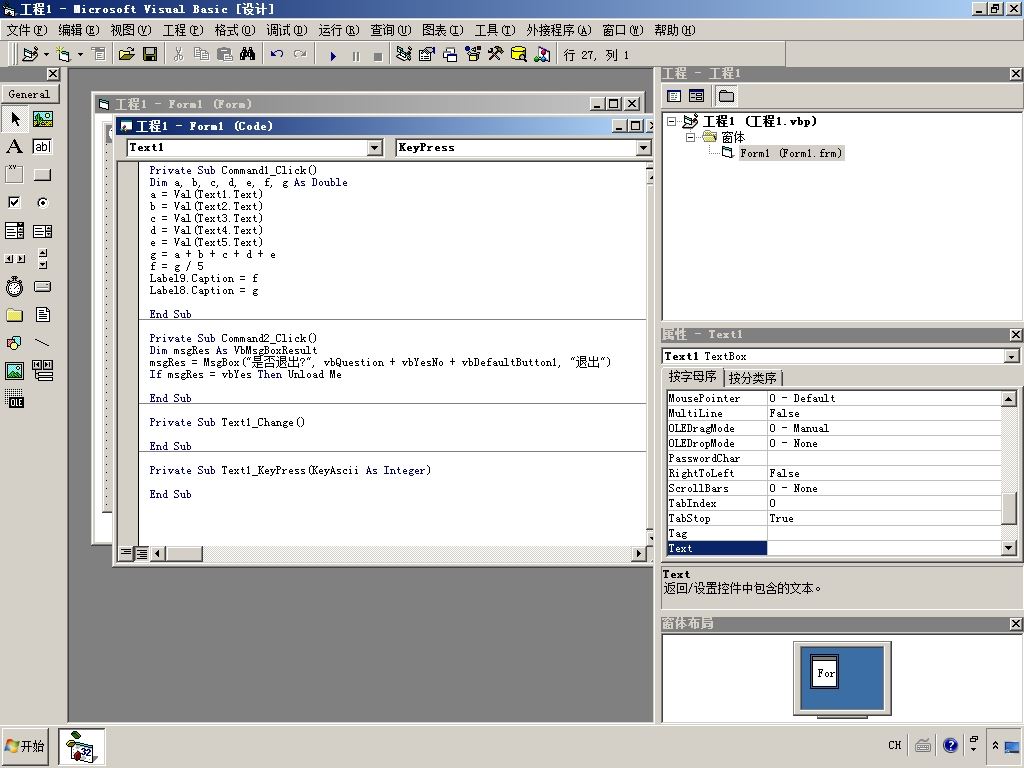The width and height of the screenshot is (1024, 768).
Task: Open the Find binoculars tool
Action: coord(247,55)
